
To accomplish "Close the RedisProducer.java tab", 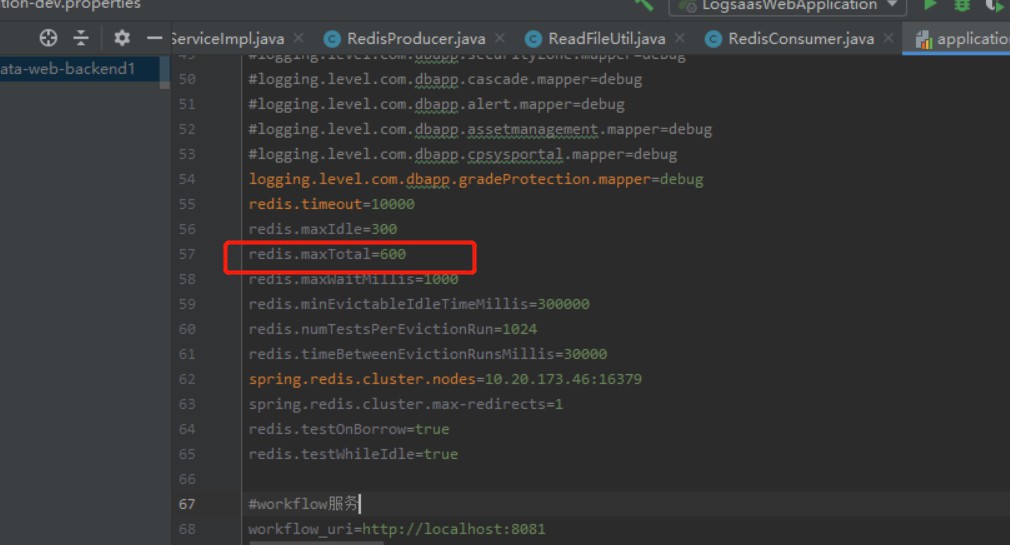I will click(x=500, y=38).
